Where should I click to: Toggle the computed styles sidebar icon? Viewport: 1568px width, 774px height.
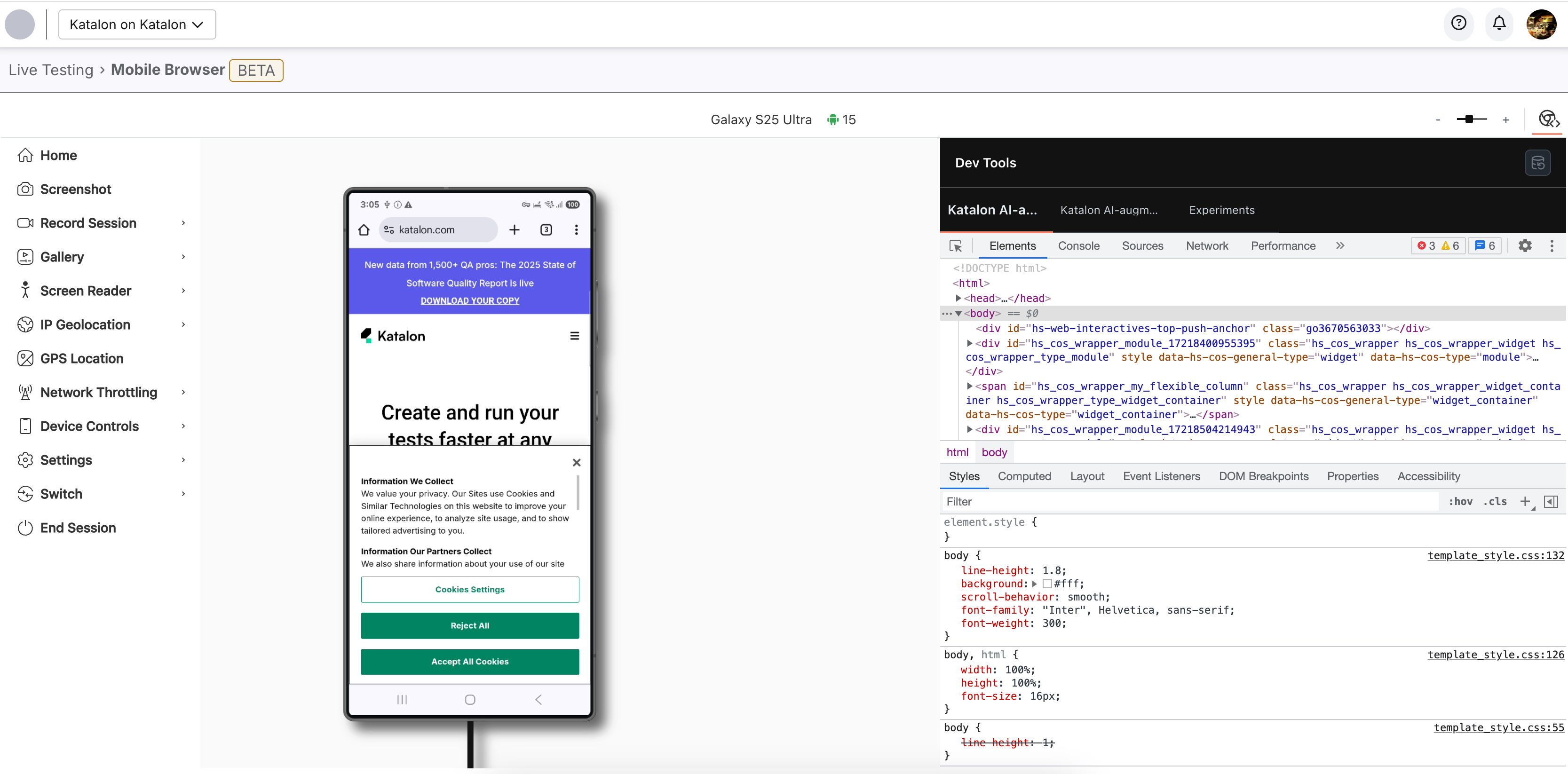[1551, 501]
